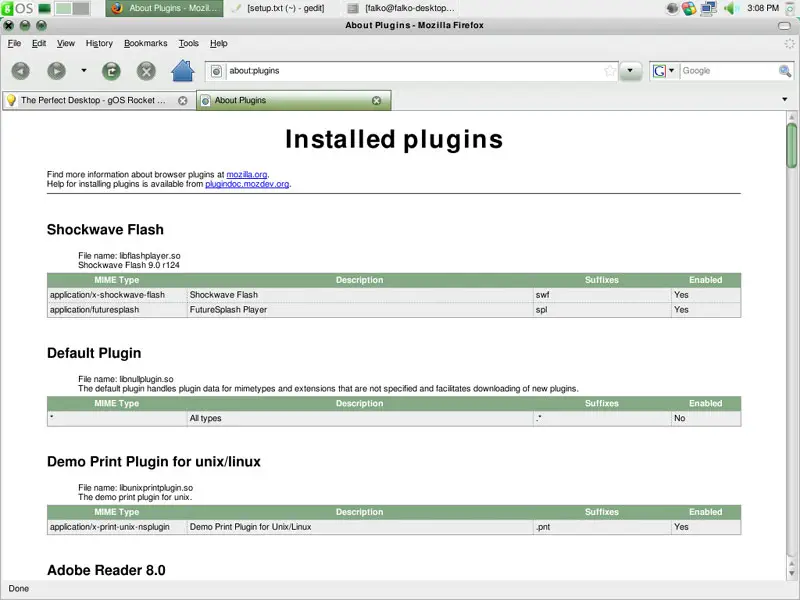
Task: Open search engine selector dropdown arrow
Action: [x=671, y=71]
